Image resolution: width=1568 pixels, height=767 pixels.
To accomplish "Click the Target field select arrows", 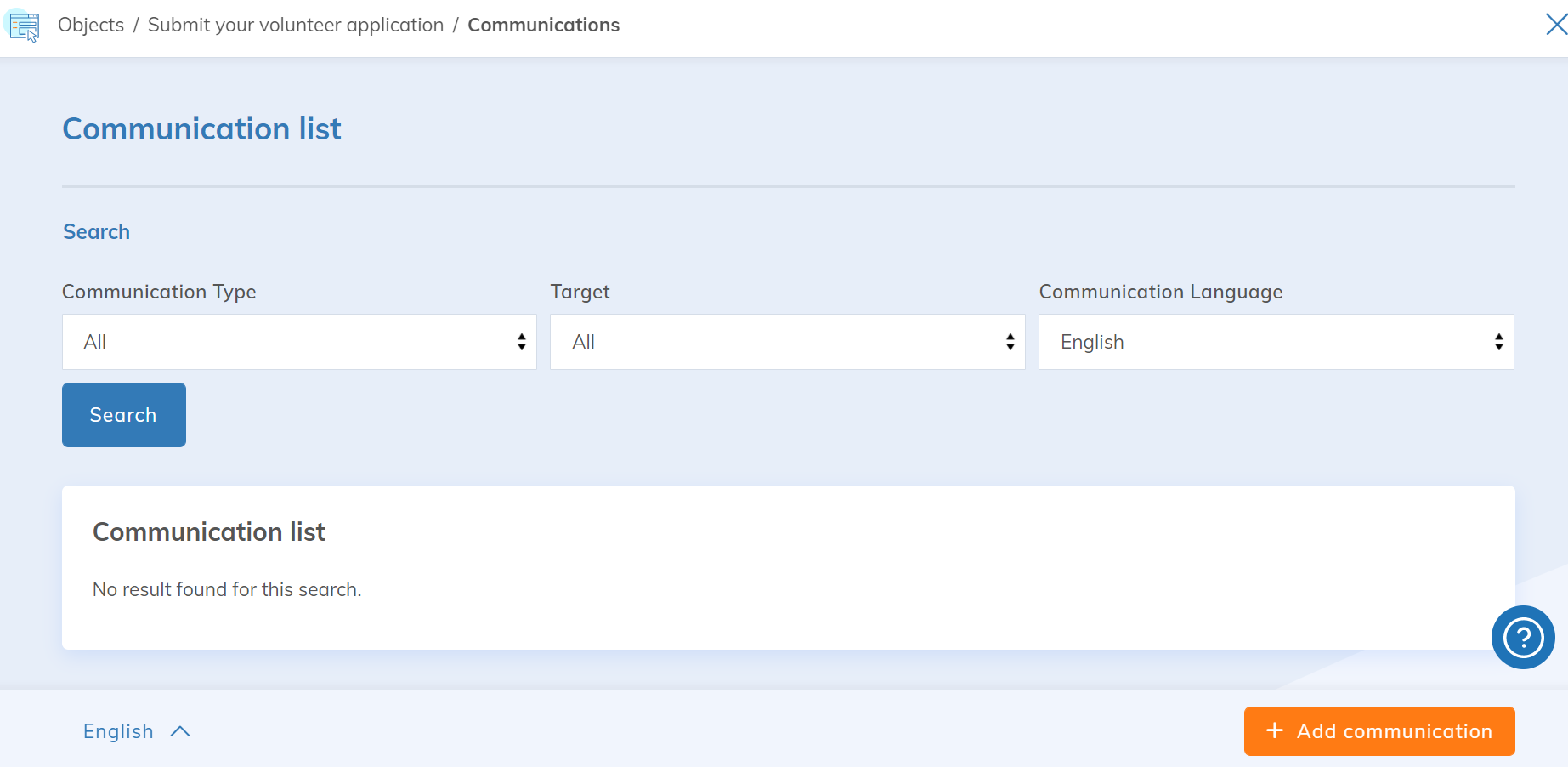I will [x=1010, y=342].
